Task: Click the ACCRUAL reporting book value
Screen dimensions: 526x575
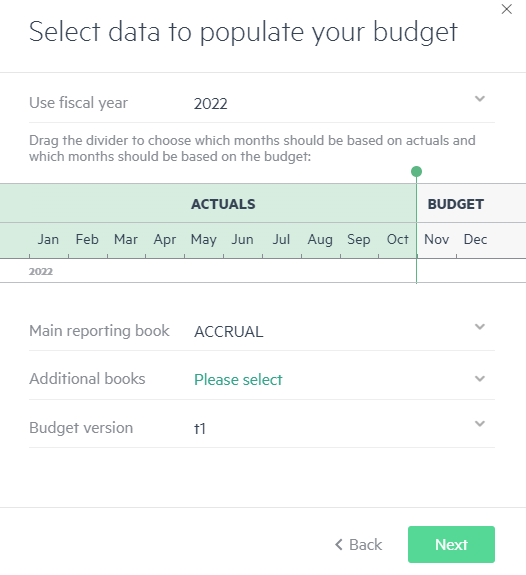Action: pyautogui.click(x=229, y=332)
